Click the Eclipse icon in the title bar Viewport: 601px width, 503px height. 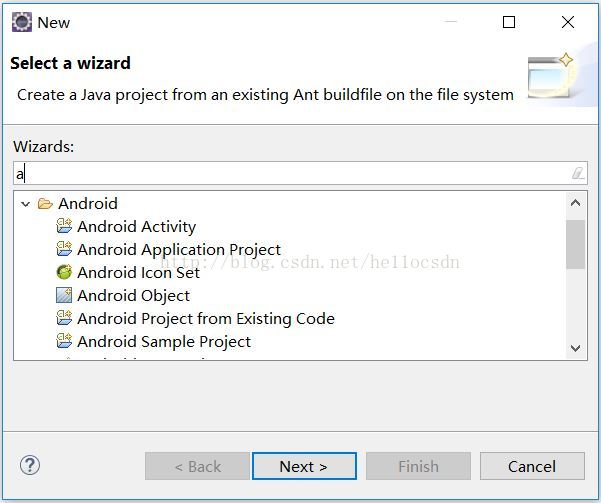21,22
